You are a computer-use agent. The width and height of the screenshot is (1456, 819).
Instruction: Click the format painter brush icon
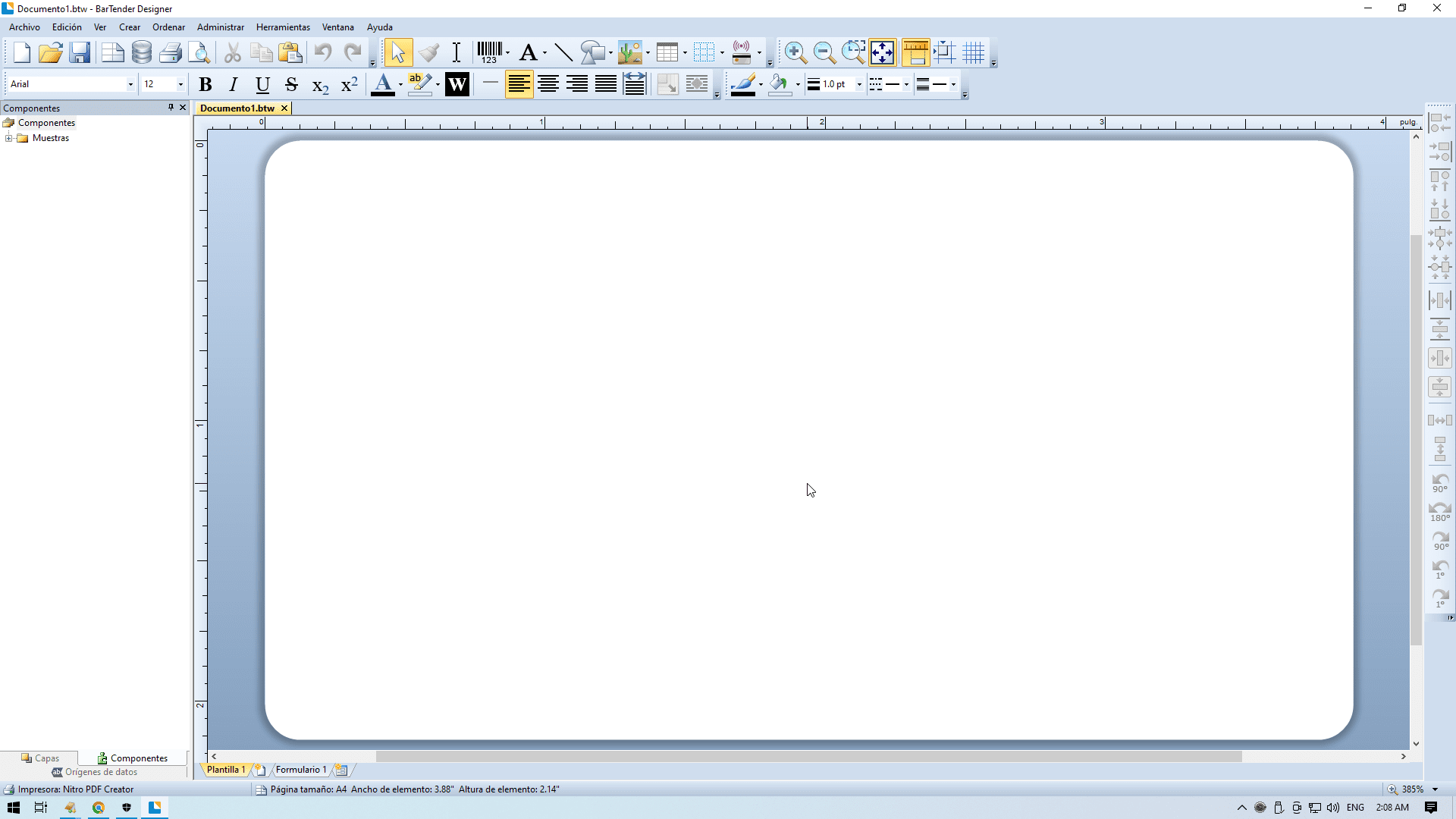pos(428,52)
